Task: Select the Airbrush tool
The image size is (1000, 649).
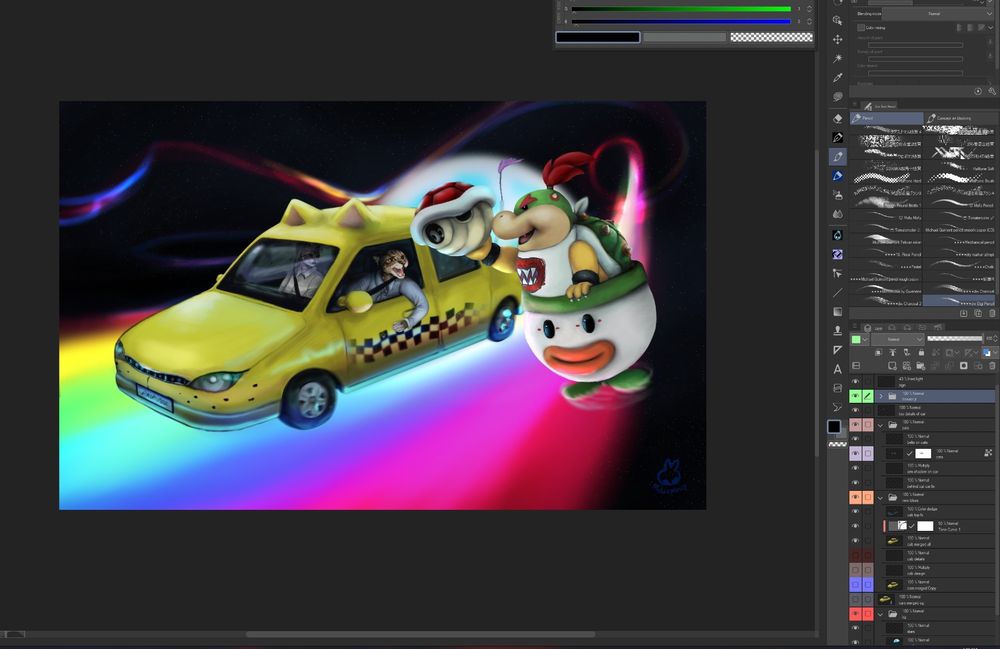Action: tap(837, 194)
